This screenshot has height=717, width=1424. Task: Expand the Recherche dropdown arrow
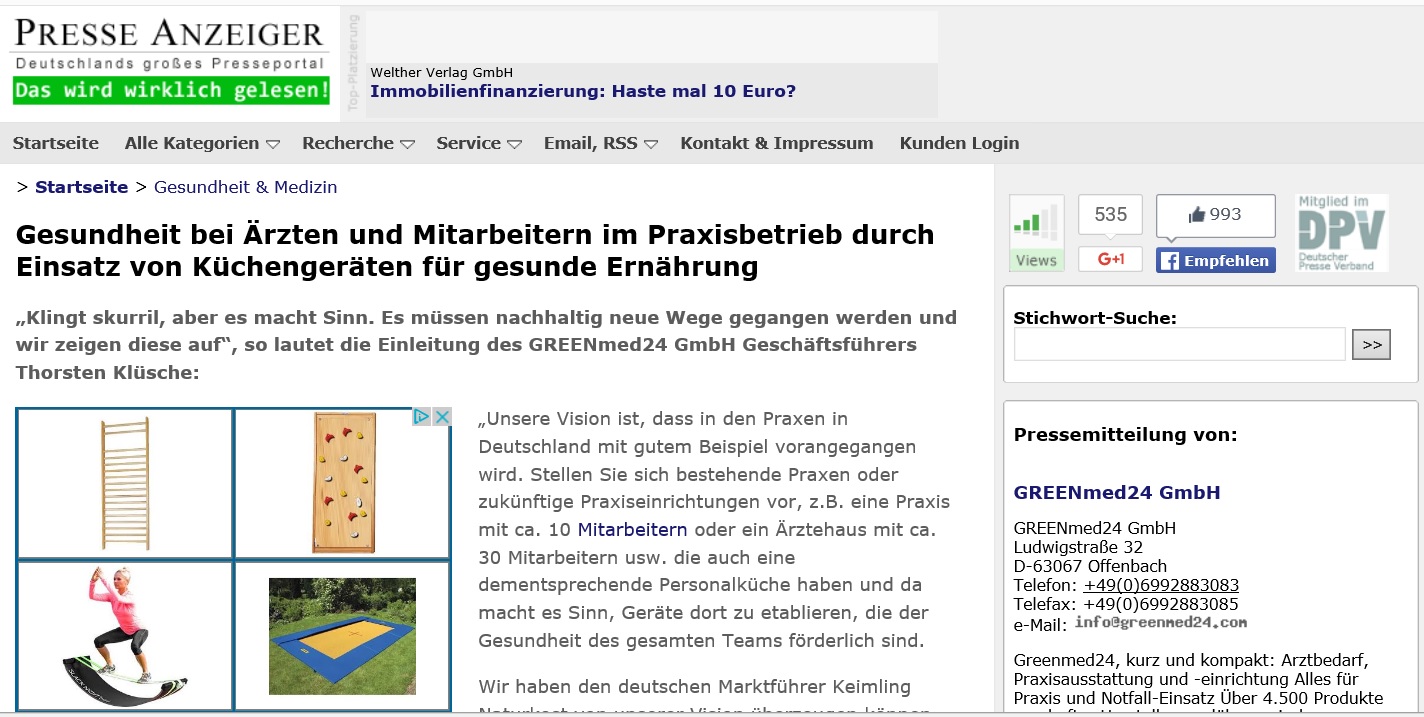click(407, 144)
